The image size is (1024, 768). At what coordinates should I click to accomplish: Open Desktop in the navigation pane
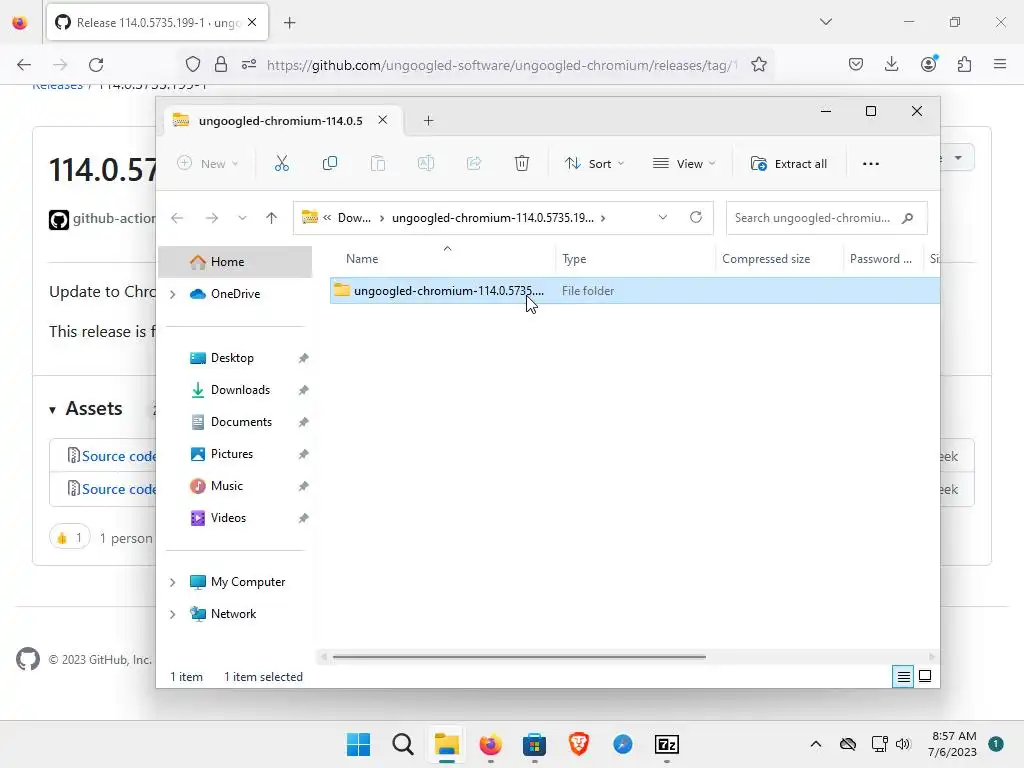(x=232, y=358)
